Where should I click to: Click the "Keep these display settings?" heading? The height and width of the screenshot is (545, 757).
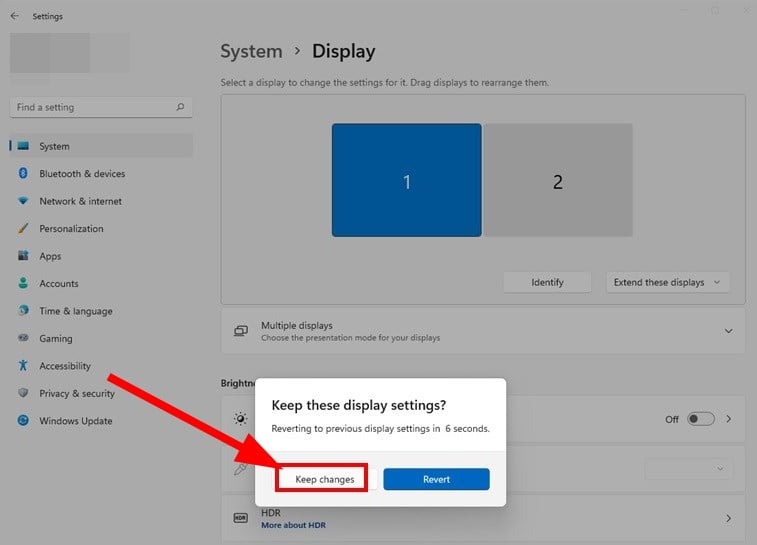click(x=359, y=405)
